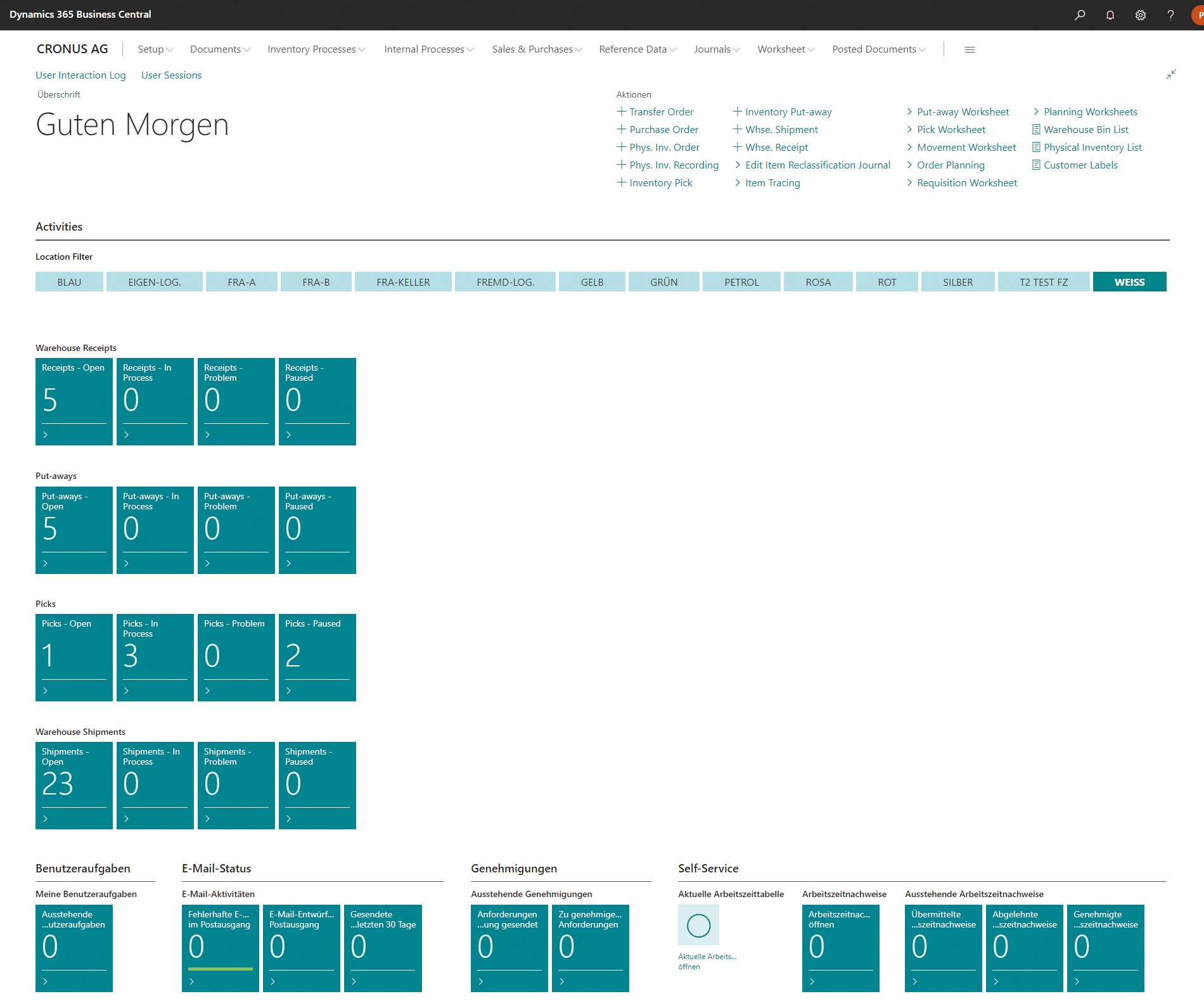Filter activities by location ROT
This screenshot has width=1204, height=1001.
click(x=887, y=282)
